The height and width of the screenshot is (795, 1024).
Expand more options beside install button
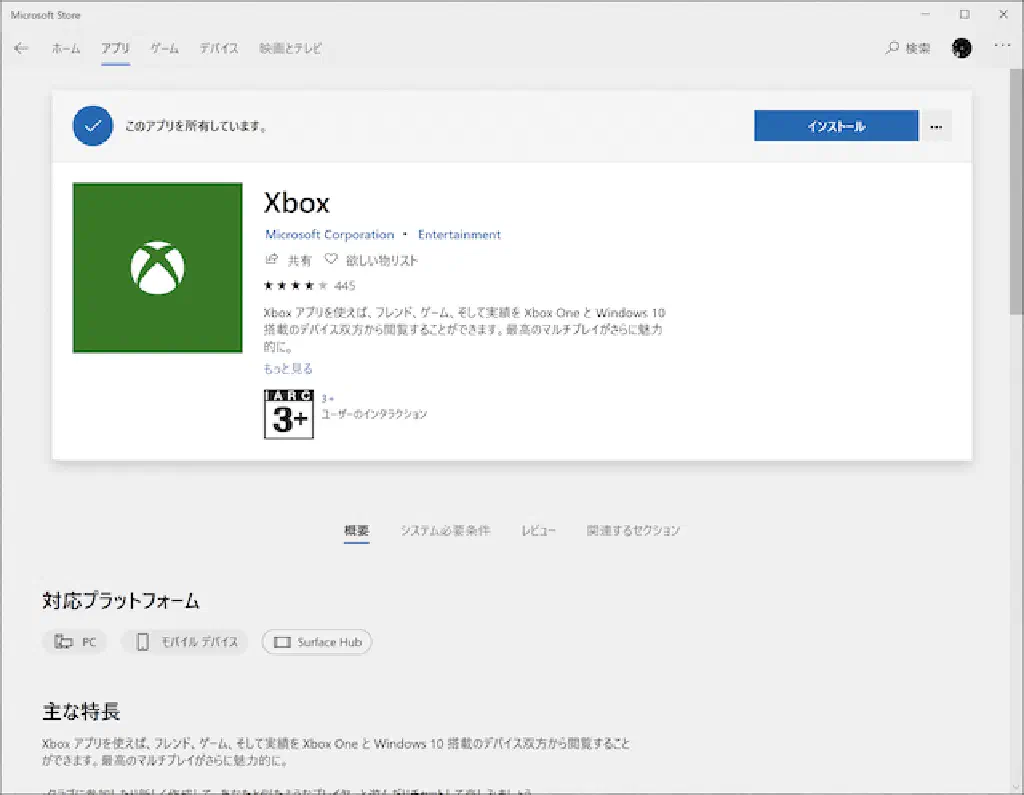click(936, 126)
